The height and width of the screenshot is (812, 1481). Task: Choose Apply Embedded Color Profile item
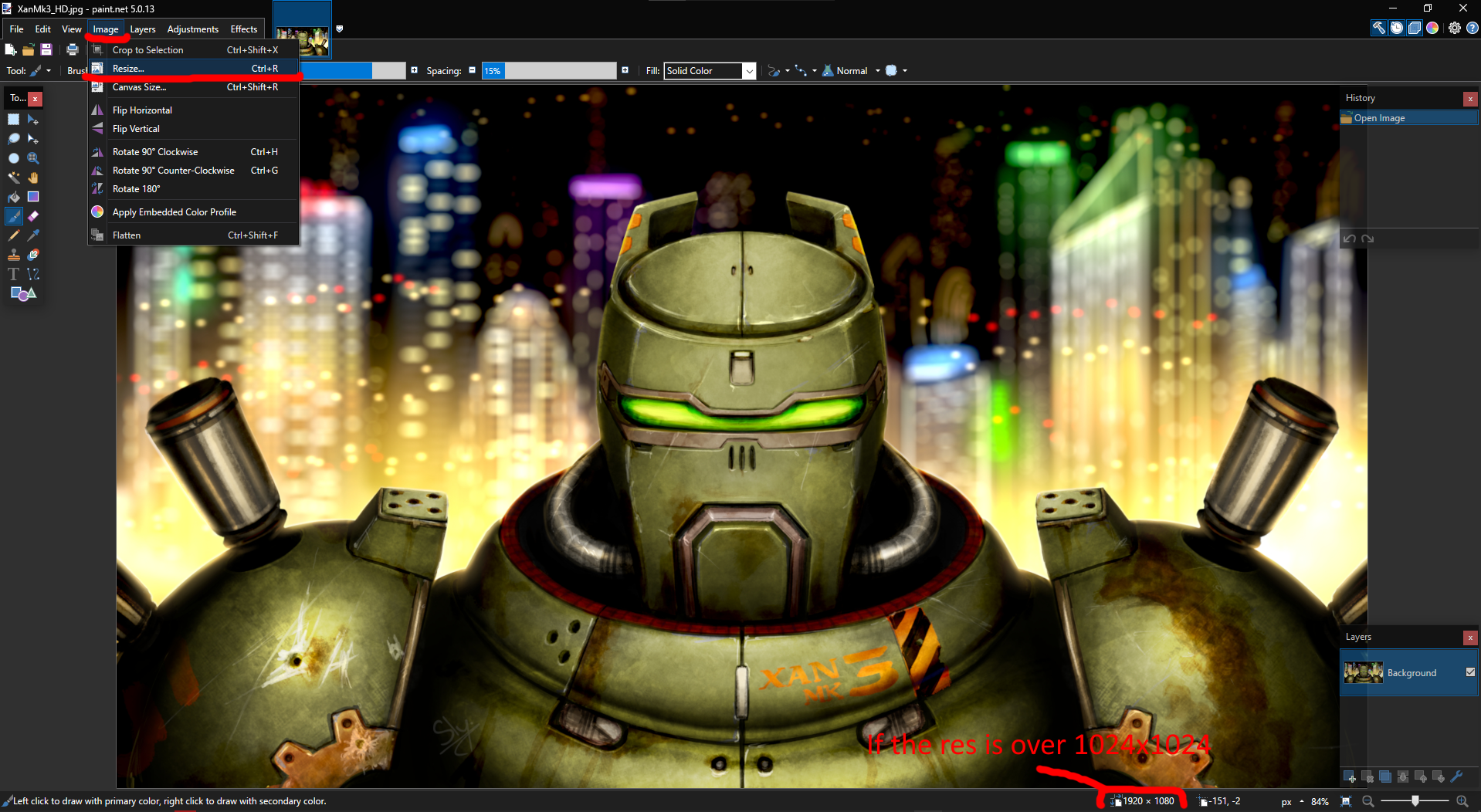193,212
